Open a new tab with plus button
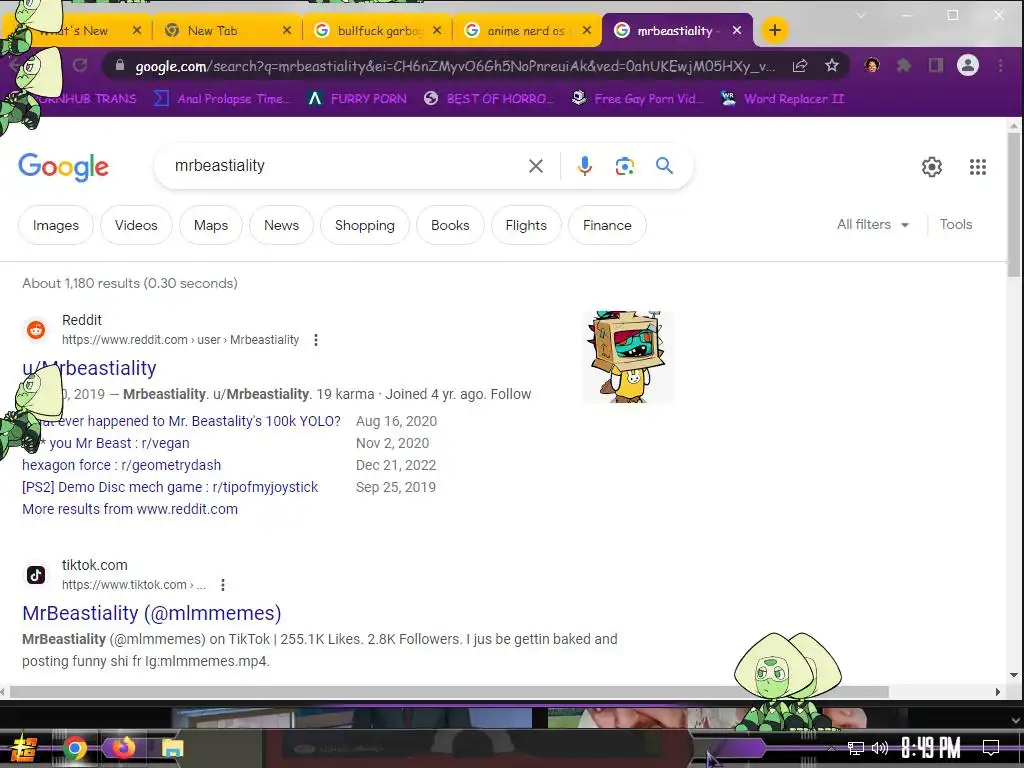 pyautogui.click(x=775, y=30)
